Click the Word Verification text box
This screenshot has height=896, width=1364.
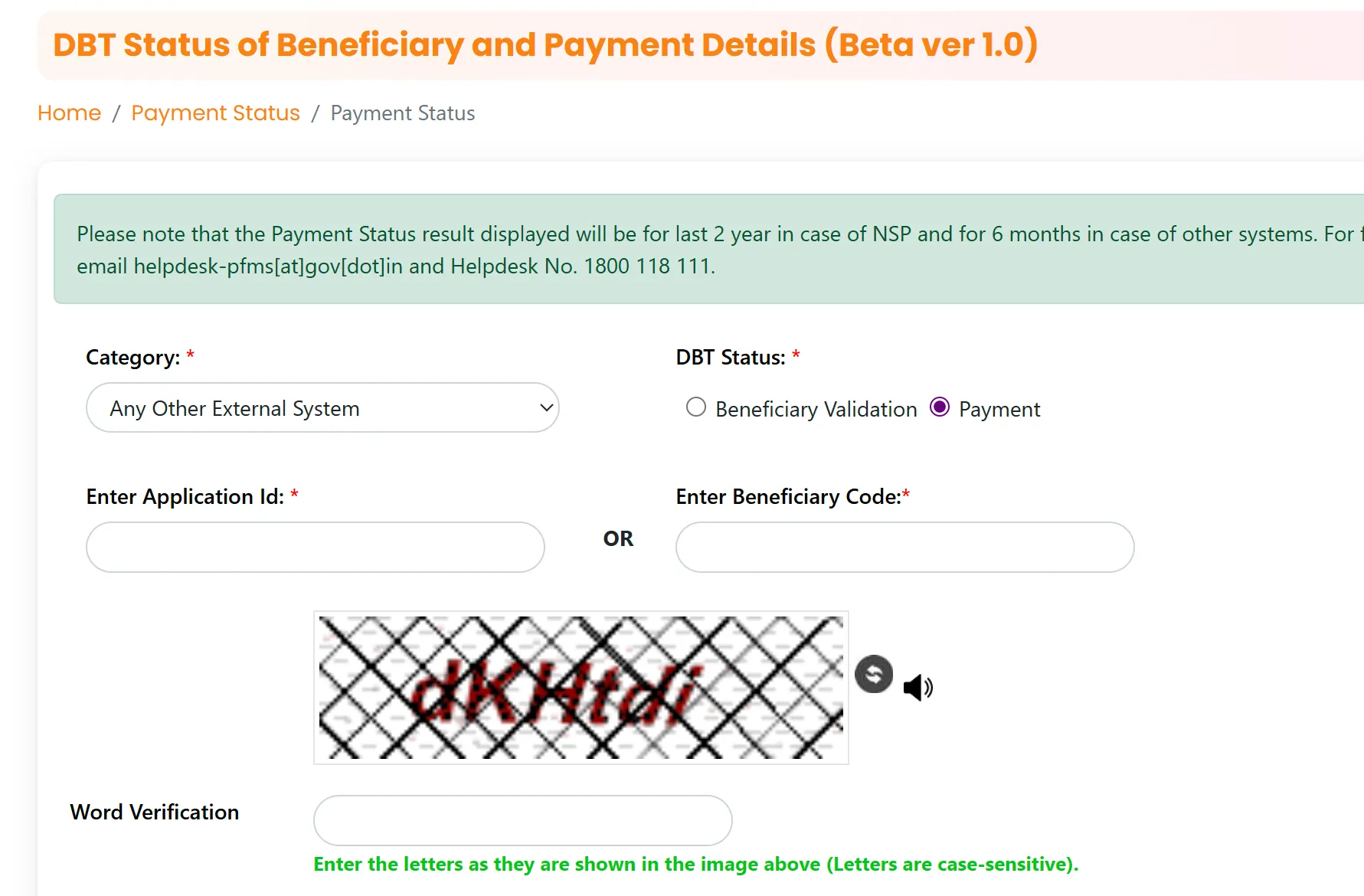pyautogui.click(x=522, y=820)
